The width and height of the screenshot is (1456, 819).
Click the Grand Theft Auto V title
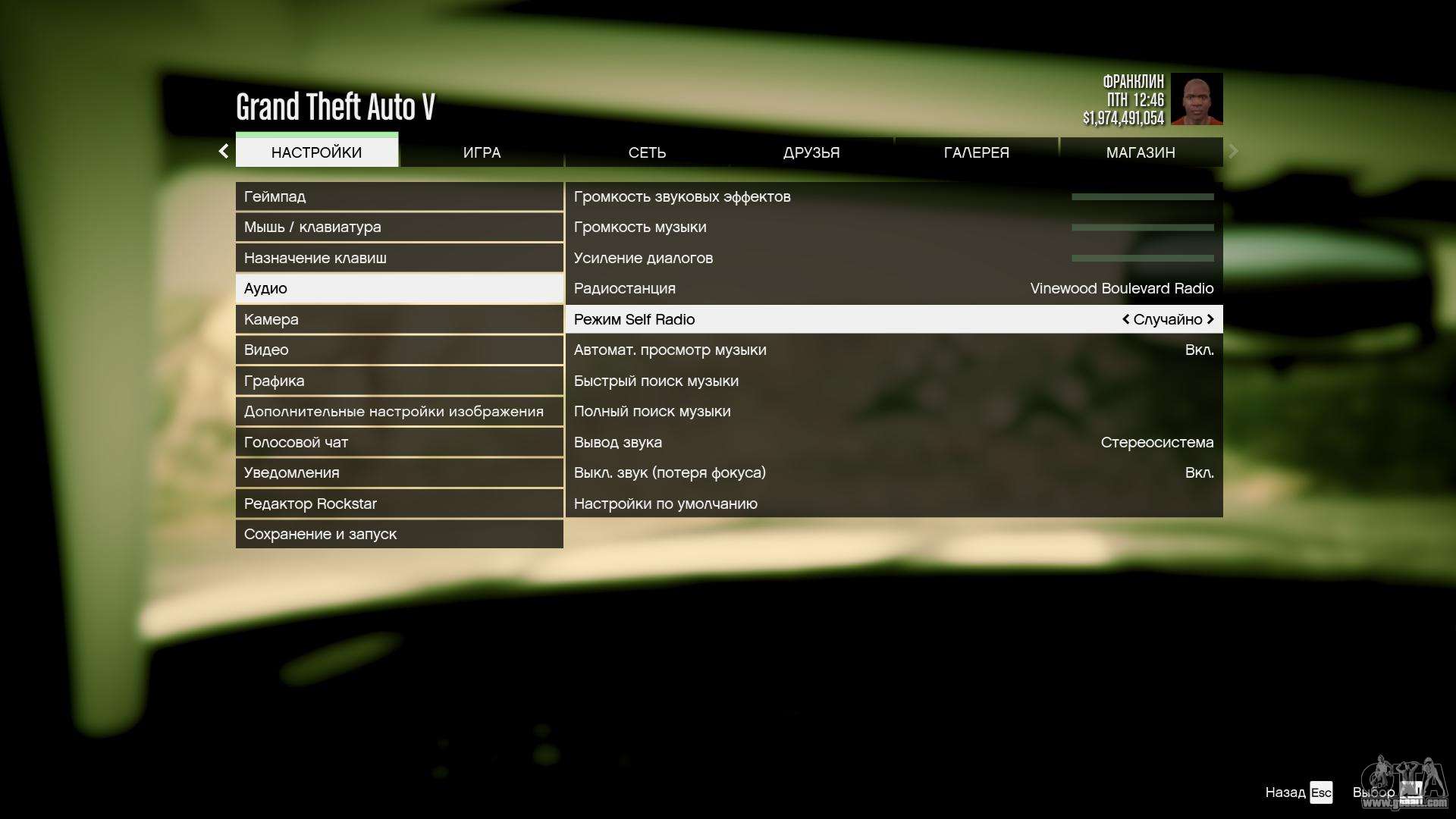(335, 107)
